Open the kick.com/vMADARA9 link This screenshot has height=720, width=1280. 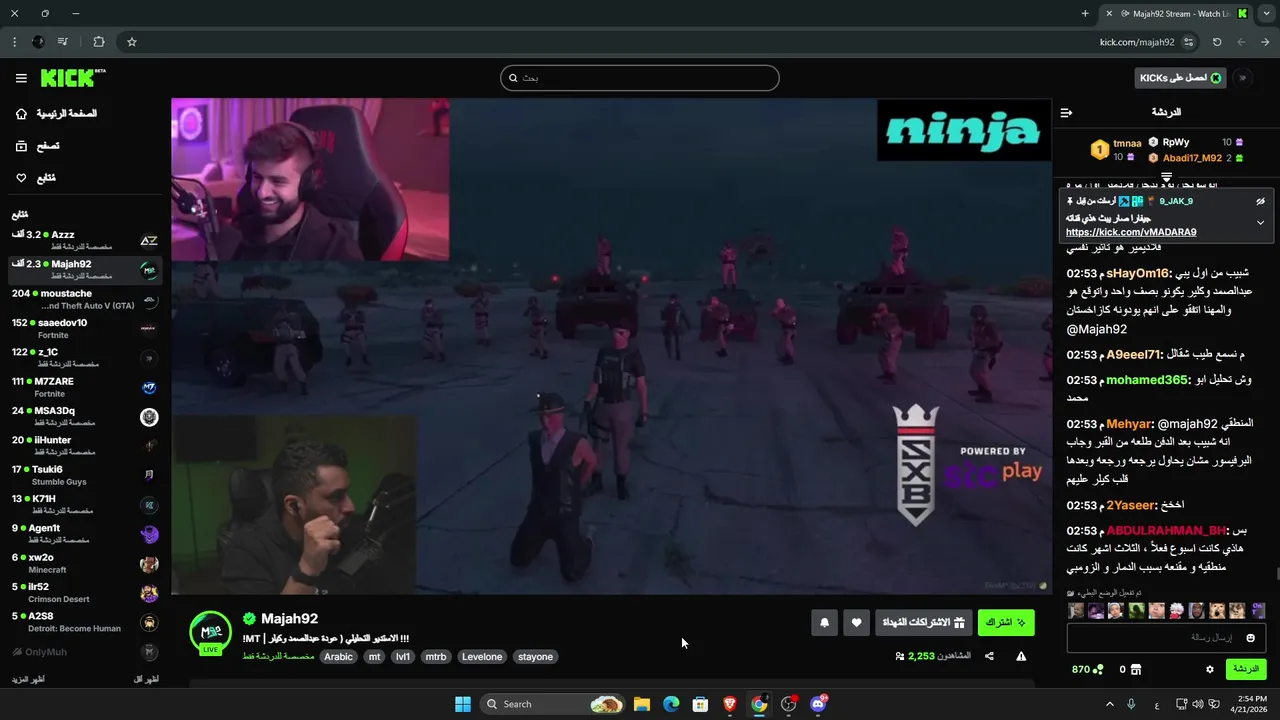[1131, 232]
